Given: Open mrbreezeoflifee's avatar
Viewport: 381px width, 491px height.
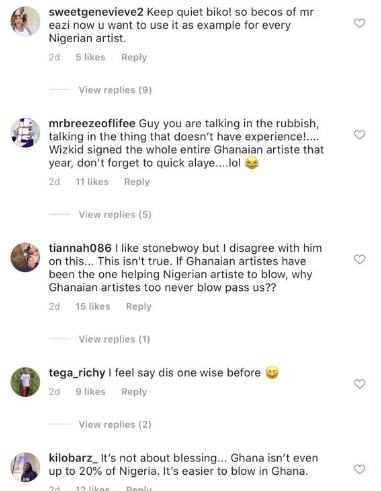Looking at the screenshot, I should [x=25, y=132].
